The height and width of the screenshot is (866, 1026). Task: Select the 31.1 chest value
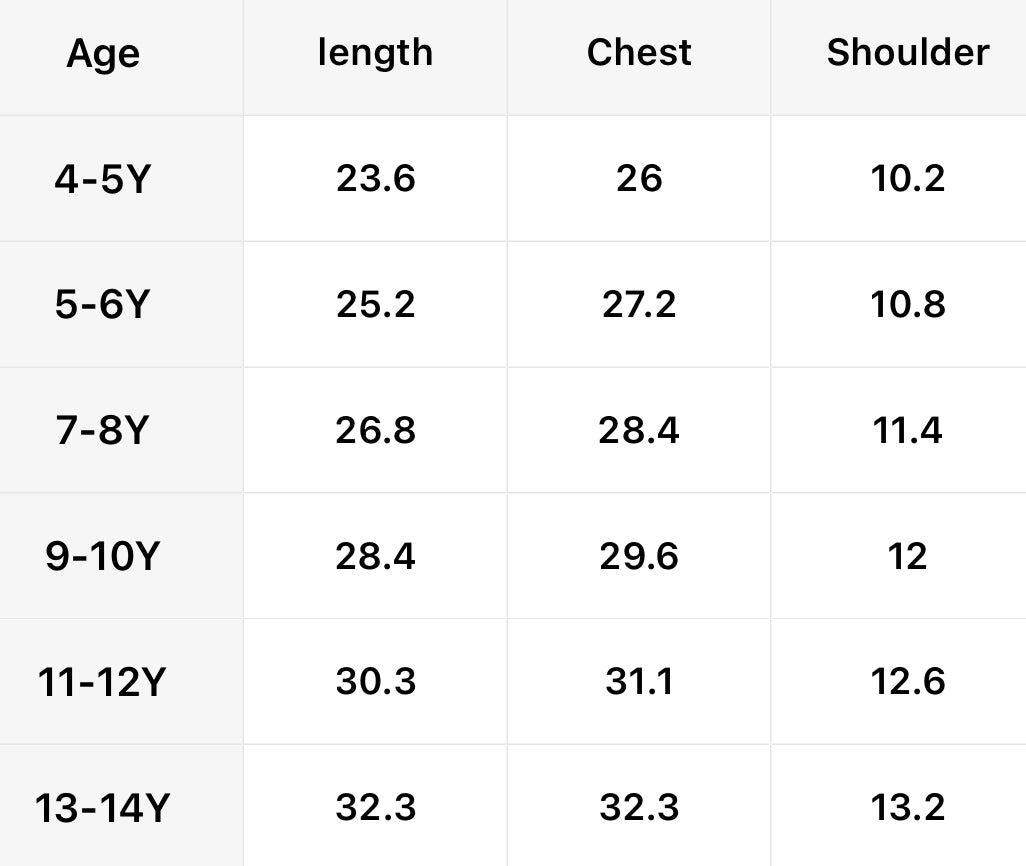[639, 682]
